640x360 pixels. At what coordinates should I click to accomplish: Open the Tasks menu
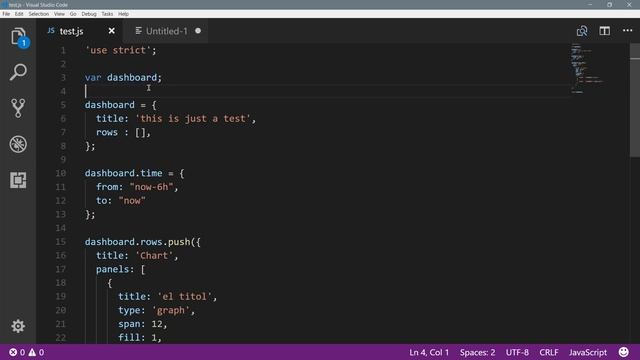pyautogui.click(x=107, y=14)
